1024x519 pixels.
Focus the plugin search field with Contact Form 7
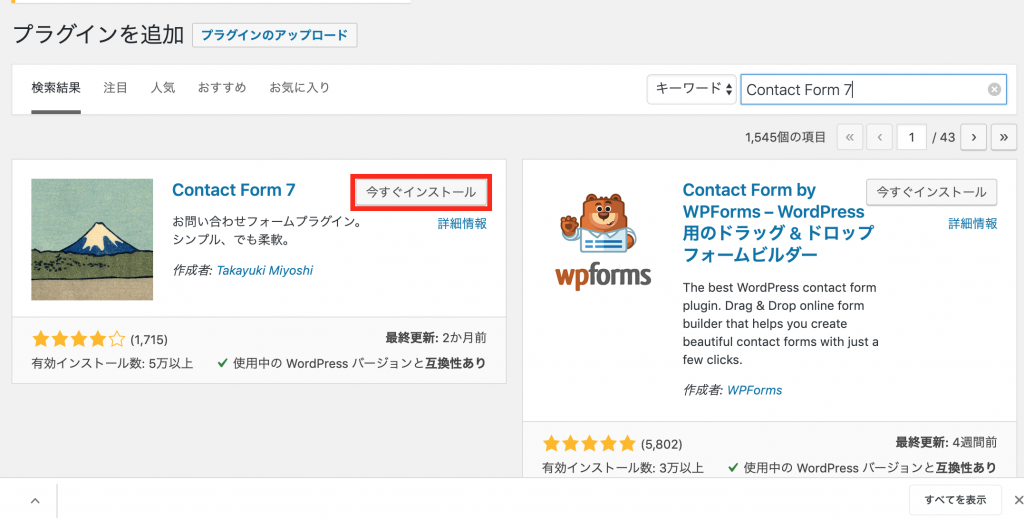(x=873, y=89)
